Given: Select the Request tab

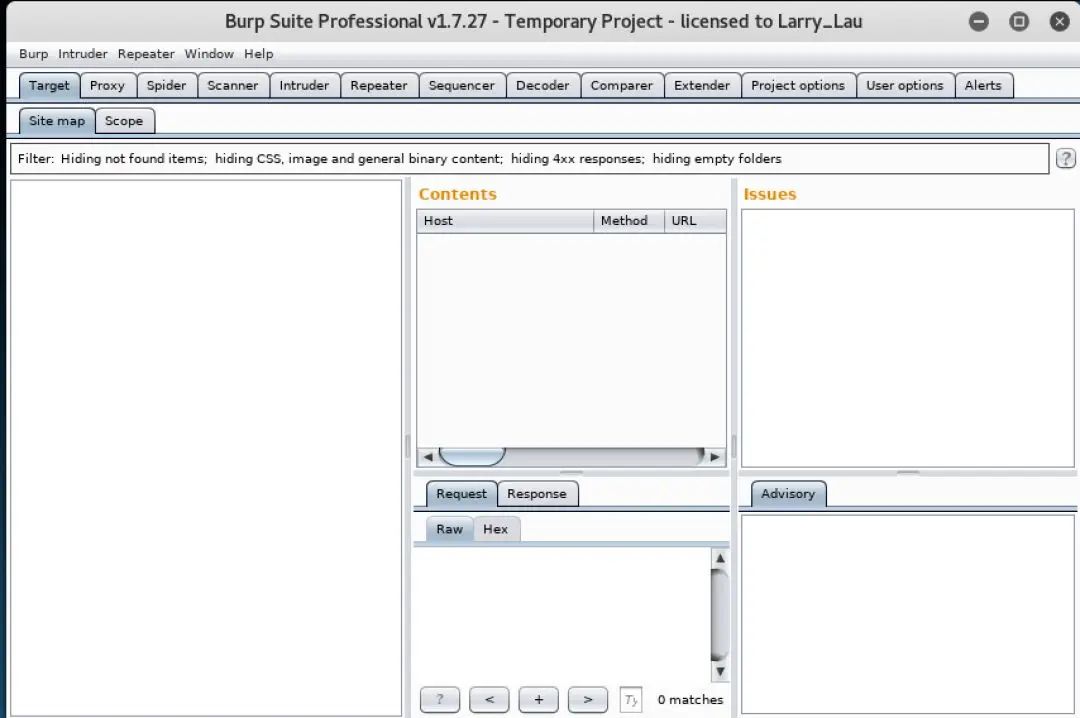Looking at the screenshot, I should (x=461, y=493).
